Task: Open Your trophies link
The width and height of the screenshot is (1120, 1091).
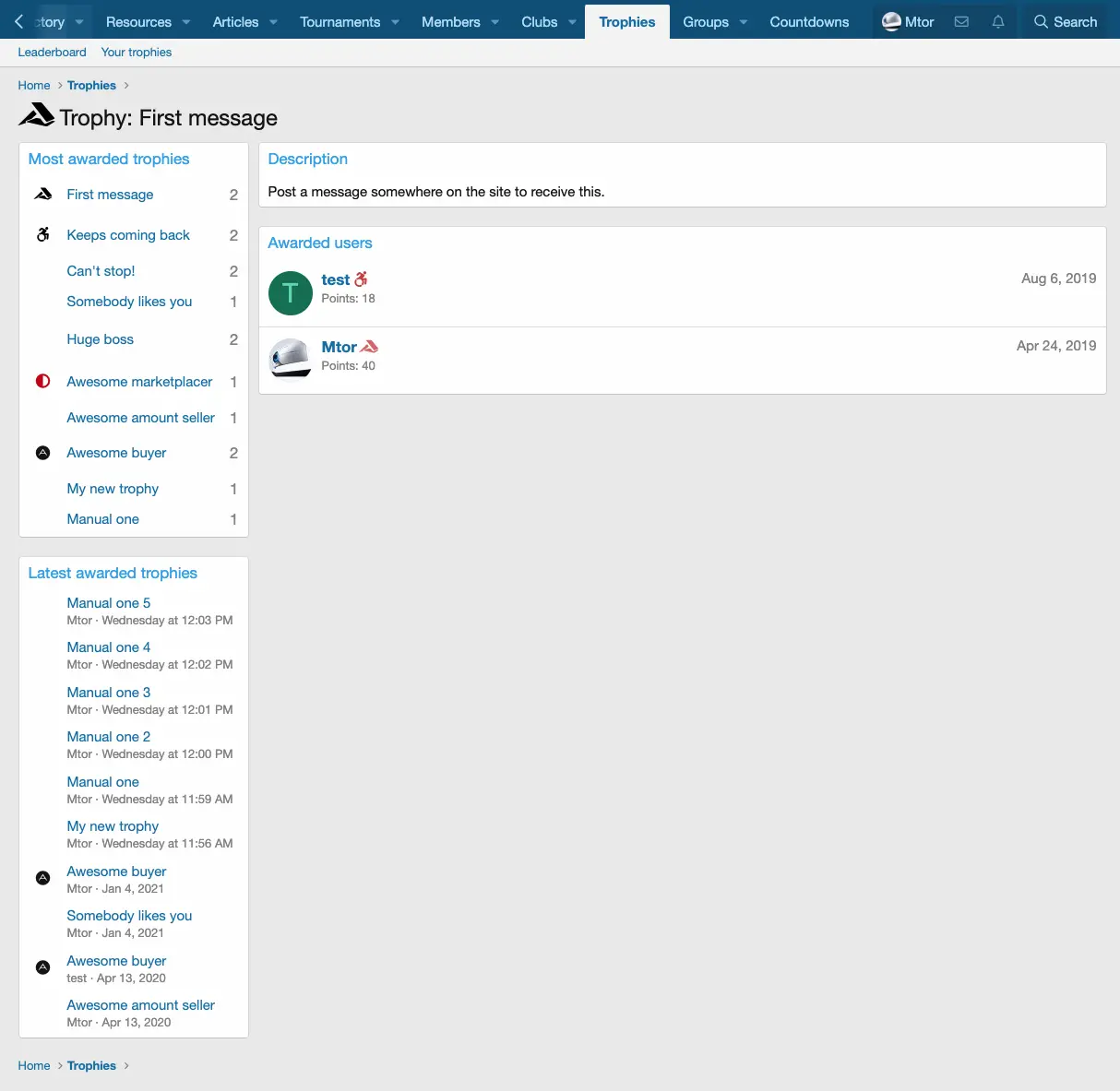Action: [x=137, y=53]
